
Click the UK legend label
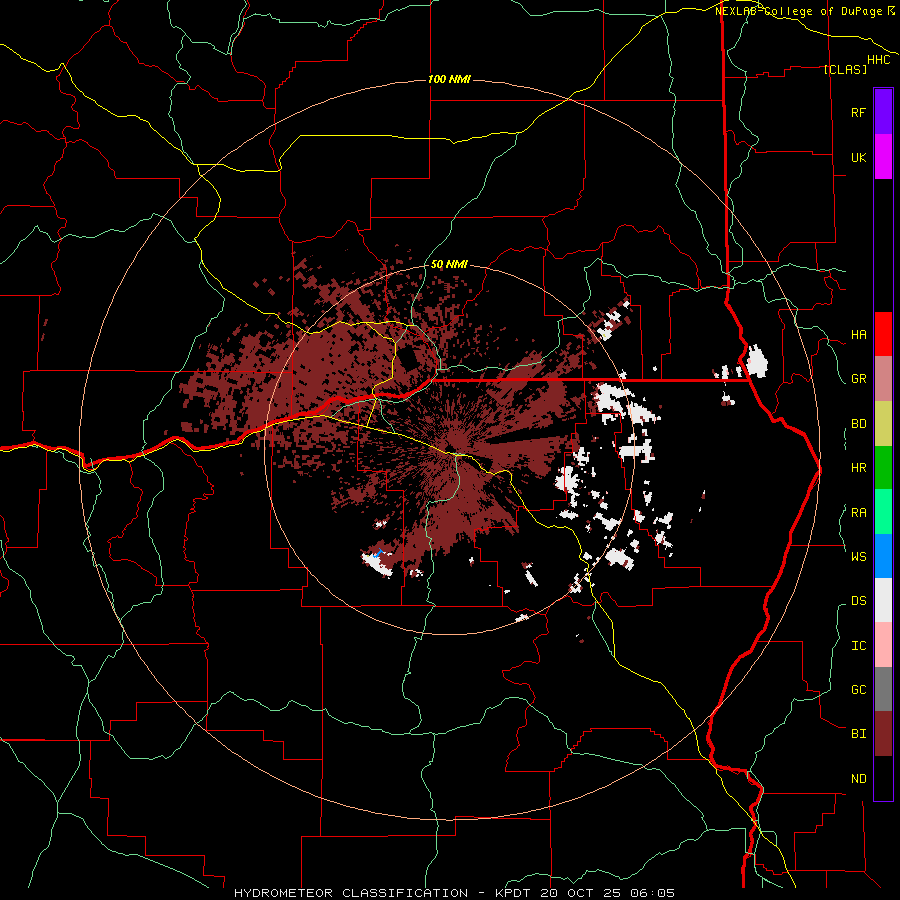point(858,157)
